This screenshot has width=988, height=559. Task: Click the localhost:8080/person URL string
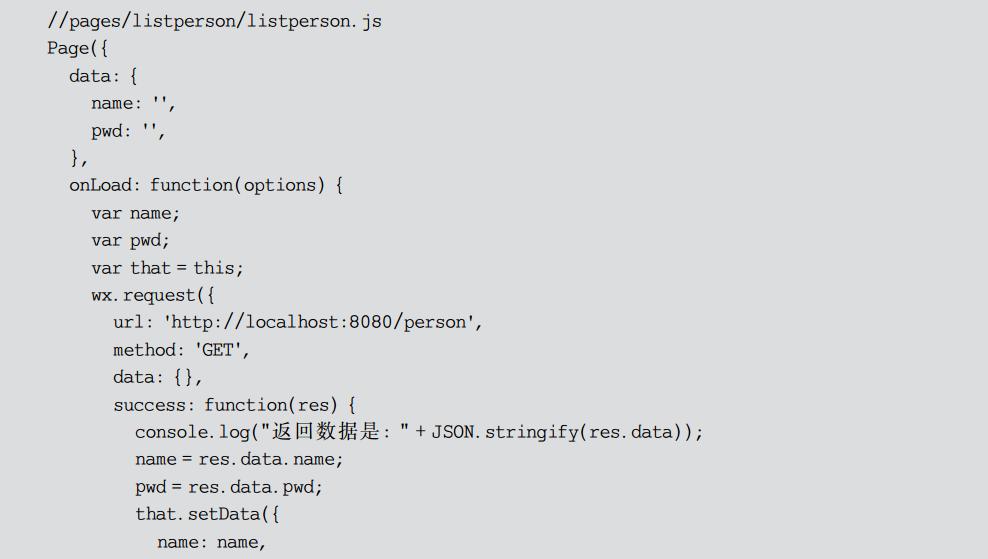click(323, 322)
